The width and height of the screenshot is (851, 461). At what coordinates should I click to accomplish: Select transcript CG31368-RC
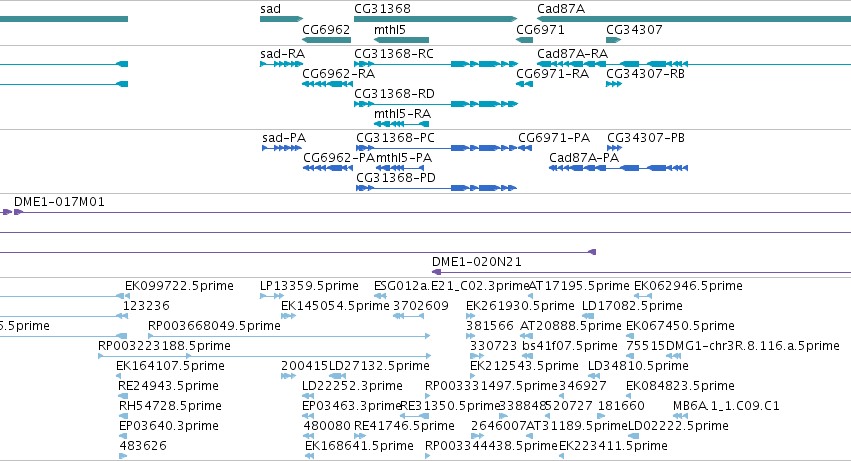pos(394,54)
